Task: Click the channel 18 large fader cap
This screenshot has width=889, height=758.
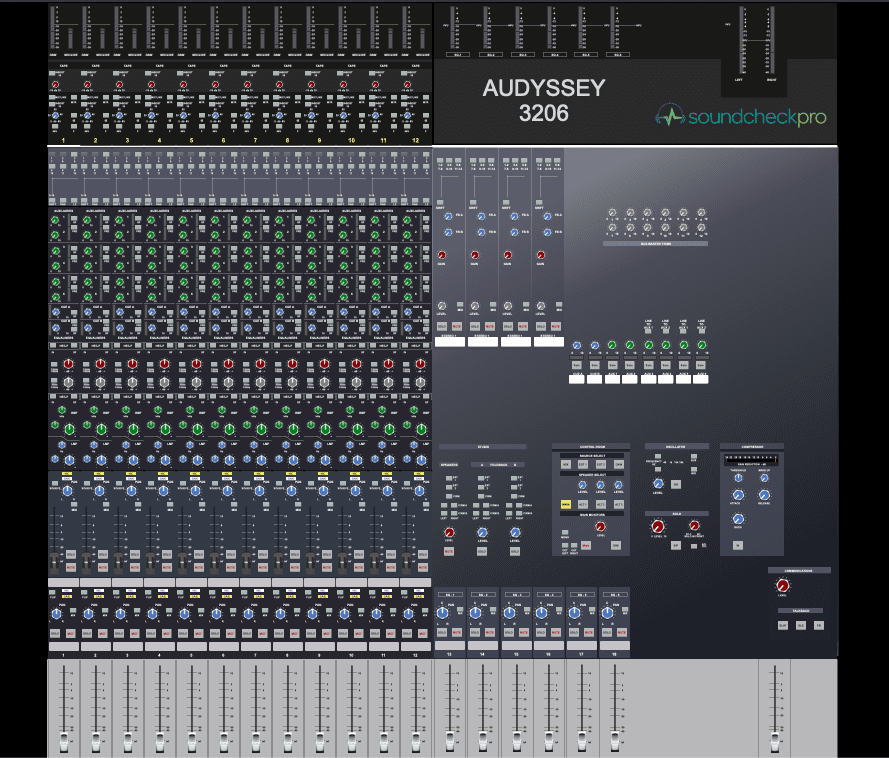Action: click(x=615, y=740)
